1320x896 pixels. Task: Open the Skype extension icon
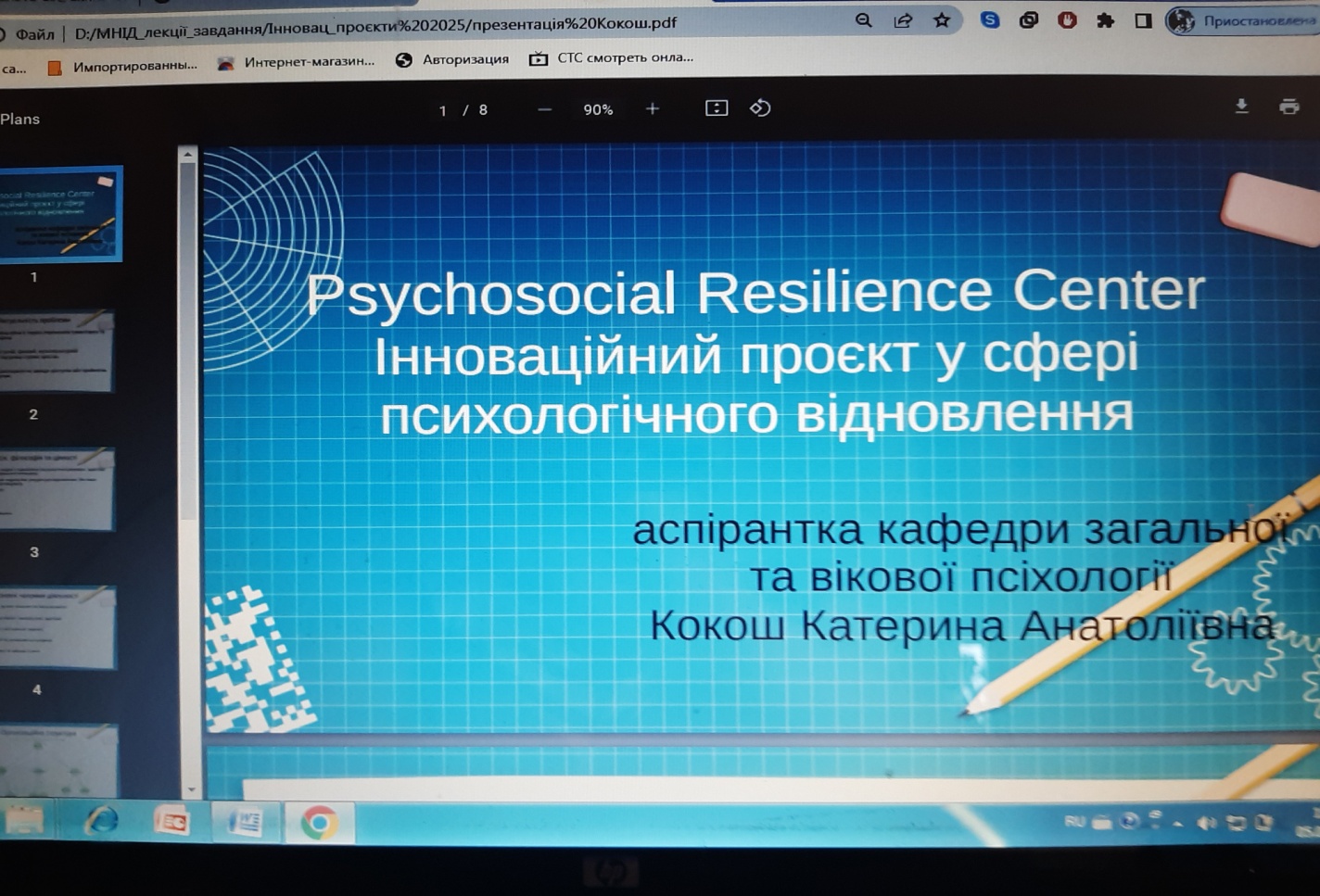(x=990, y=20)
